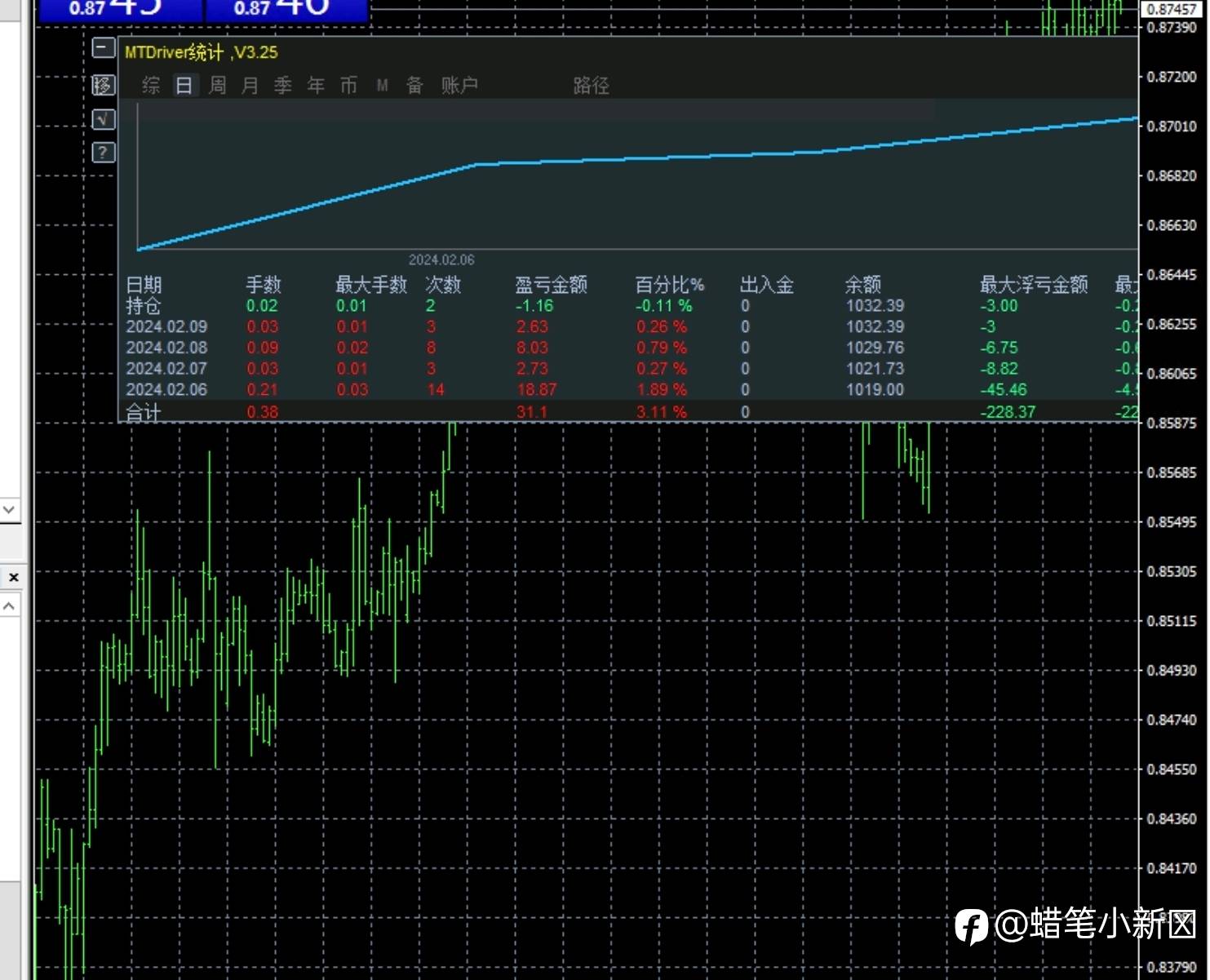Image resolution: width=1210 pixels, height=980 pixels.
Task: Open the ? help icon
Action: 103,153
